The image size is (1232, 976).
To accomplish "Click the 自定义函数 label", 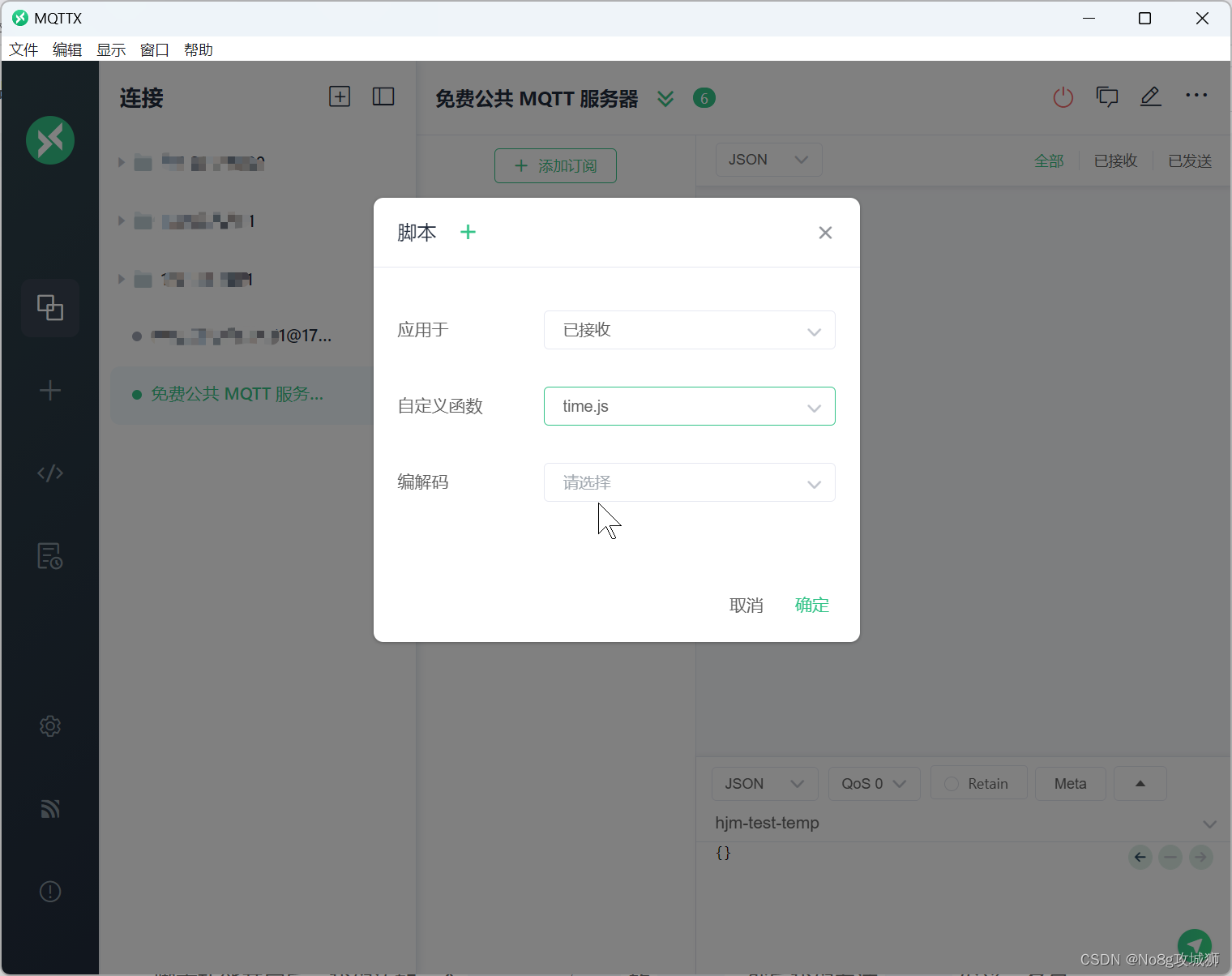I will (440, 406).
